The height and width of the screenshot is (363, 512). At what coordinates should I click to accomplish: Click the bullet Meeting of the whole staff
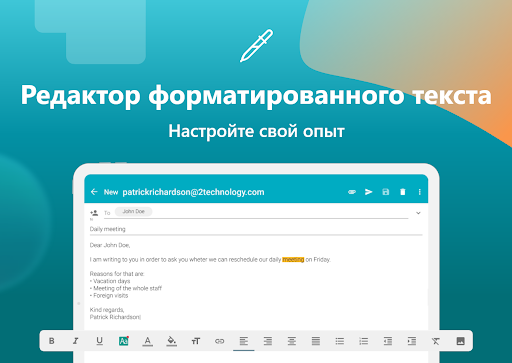pos(127,288)
